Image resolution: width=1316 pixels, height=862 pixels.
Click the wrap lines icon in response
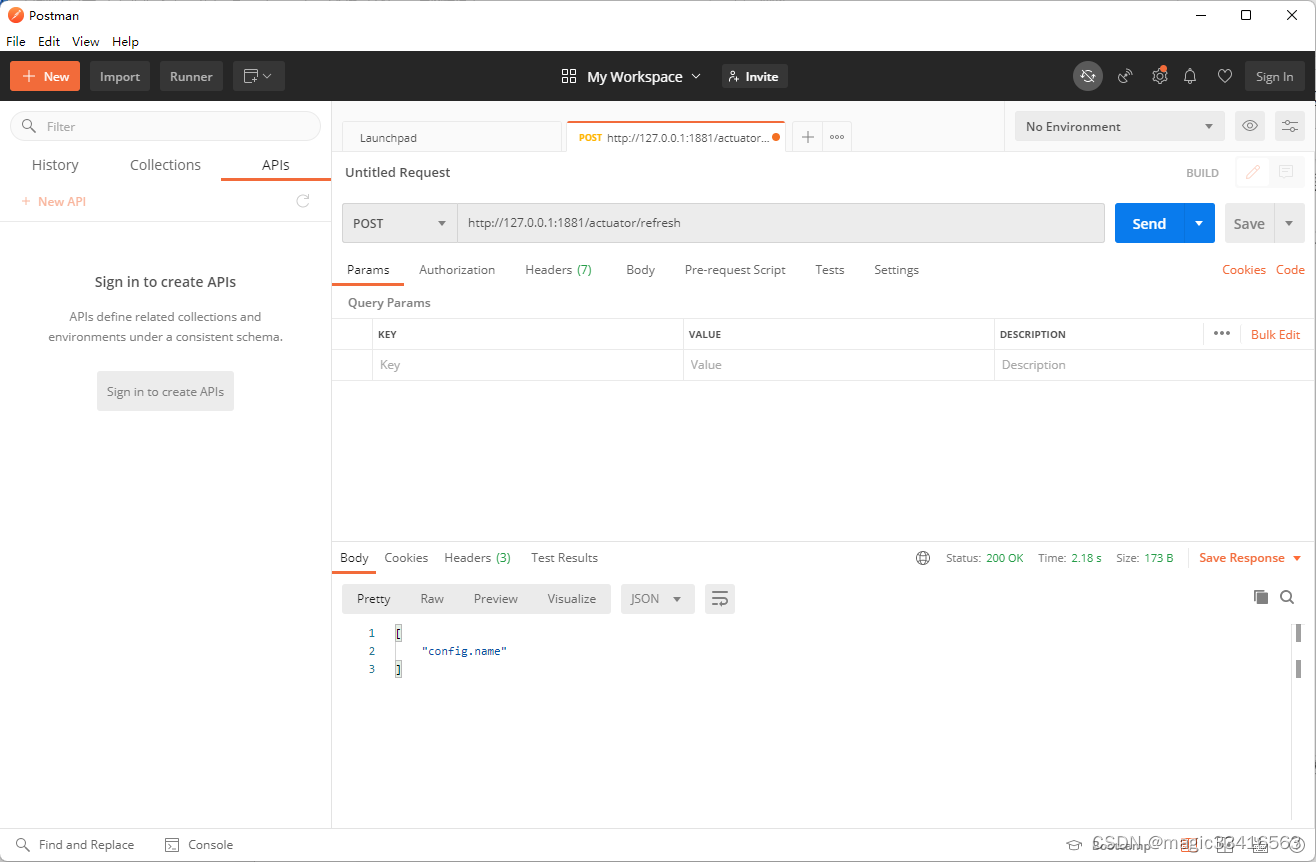[x=720, y=598]
